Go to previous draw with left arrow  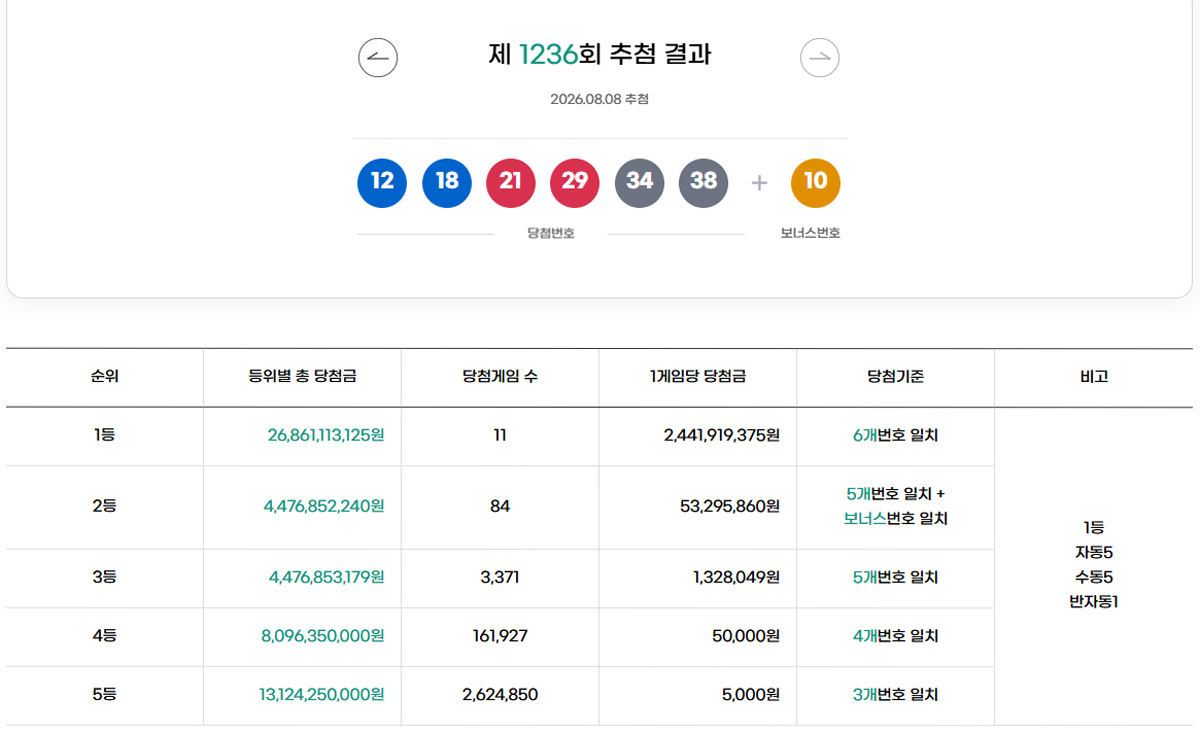click(x=378, y=57)
